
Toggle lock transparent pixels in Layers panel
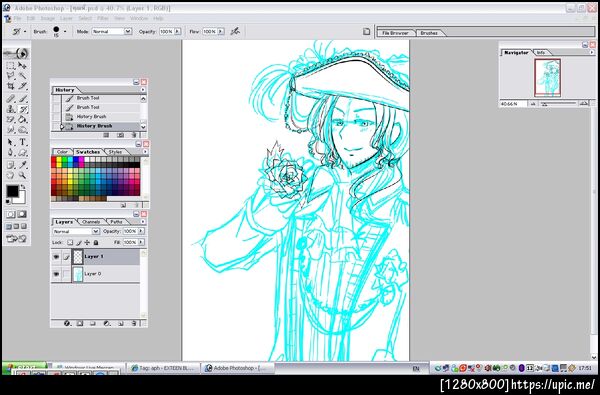(x=70, y=242)
